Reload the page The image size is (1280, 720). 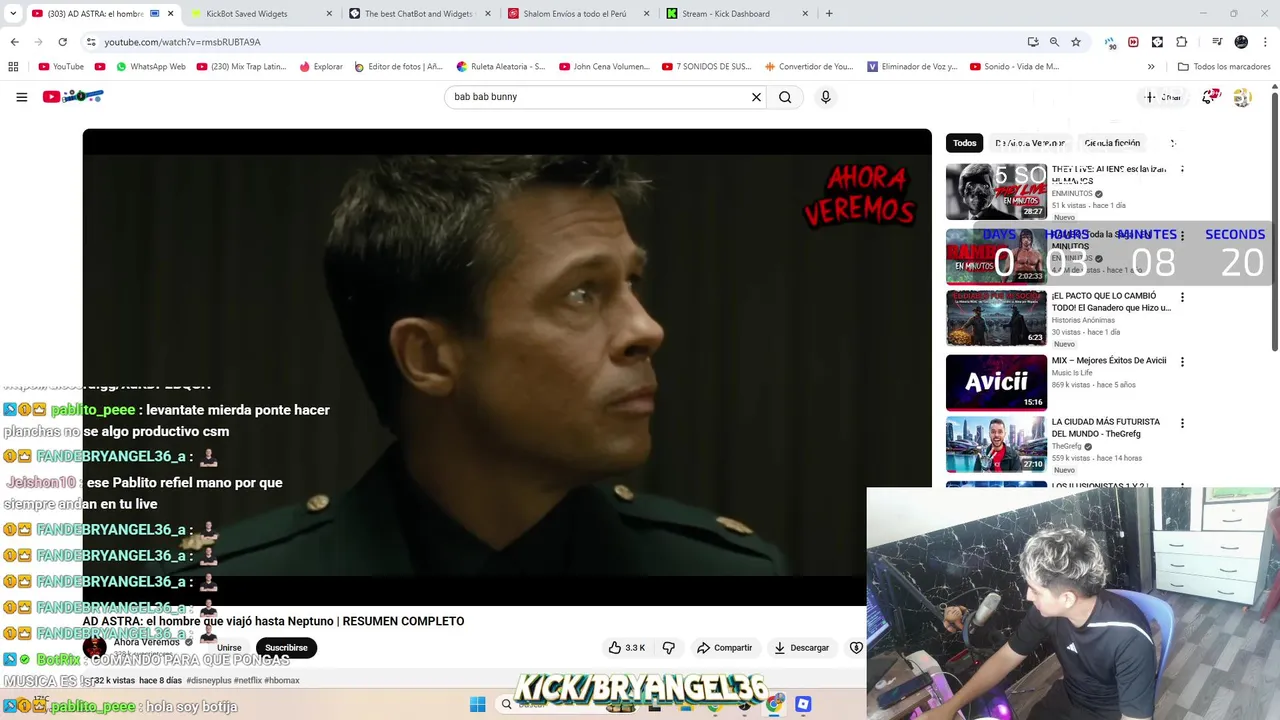[62, 42]
